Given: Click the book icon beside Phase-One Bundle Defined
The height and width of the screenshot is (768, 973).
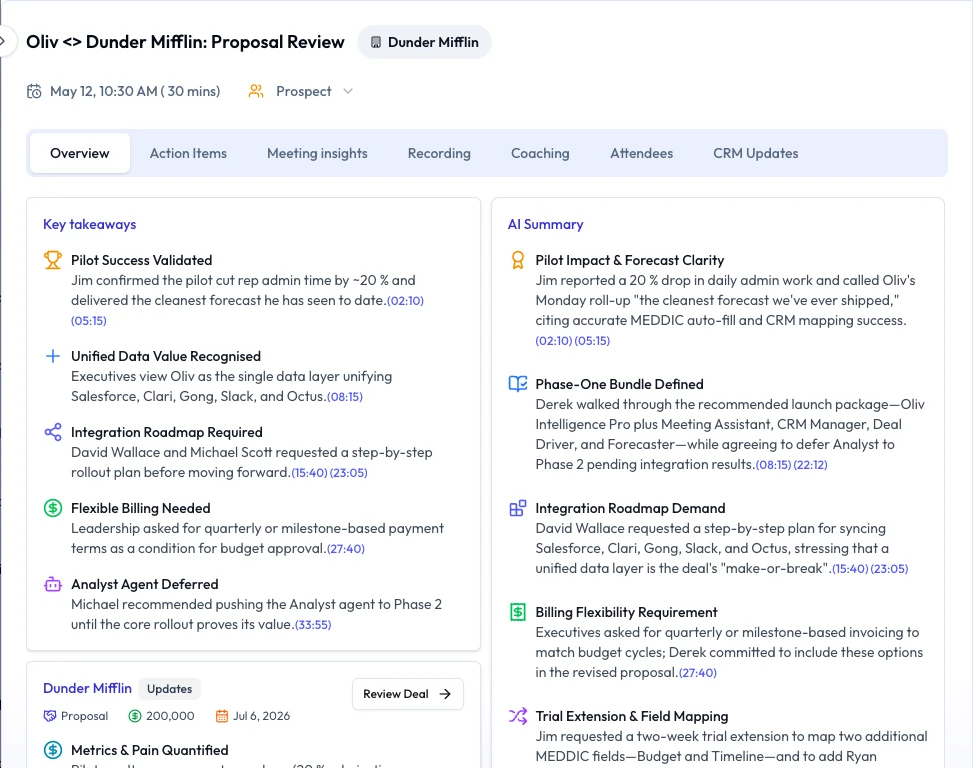Looking at the screenshot, I should coord(518,384).
